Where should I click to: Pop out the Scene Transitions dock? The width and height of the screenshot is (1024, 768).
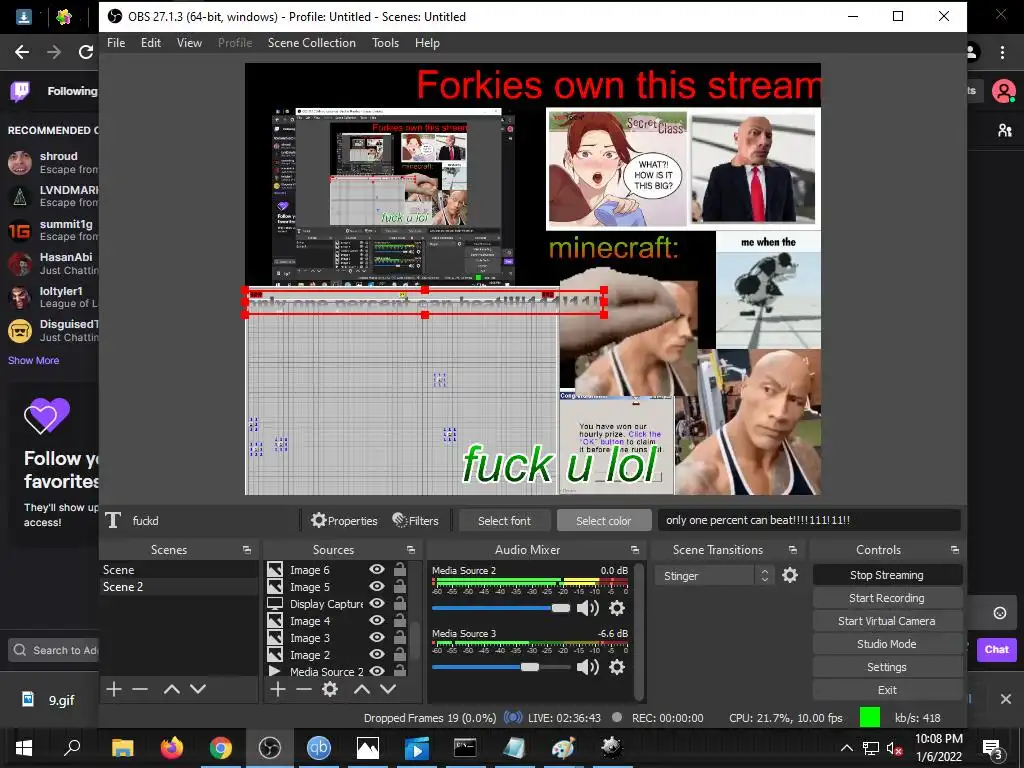[793, 550]
